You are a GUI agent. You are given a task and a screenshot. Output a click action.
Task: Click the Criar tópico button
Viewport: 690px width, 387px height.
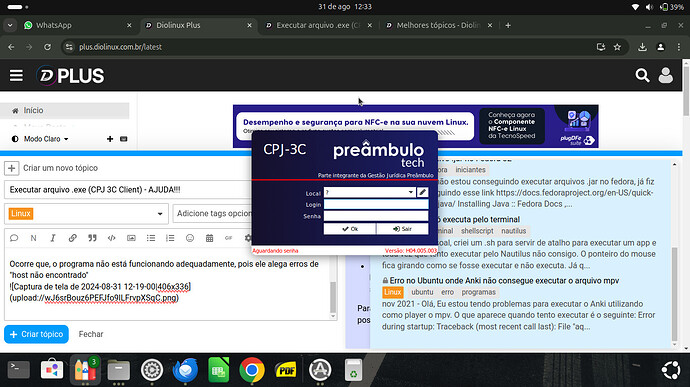37,334
